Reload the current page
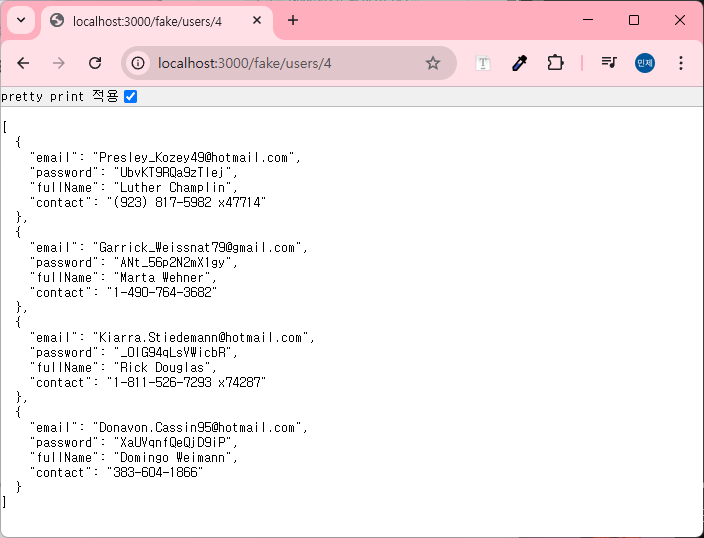704x538 pixels. point(95,63)
